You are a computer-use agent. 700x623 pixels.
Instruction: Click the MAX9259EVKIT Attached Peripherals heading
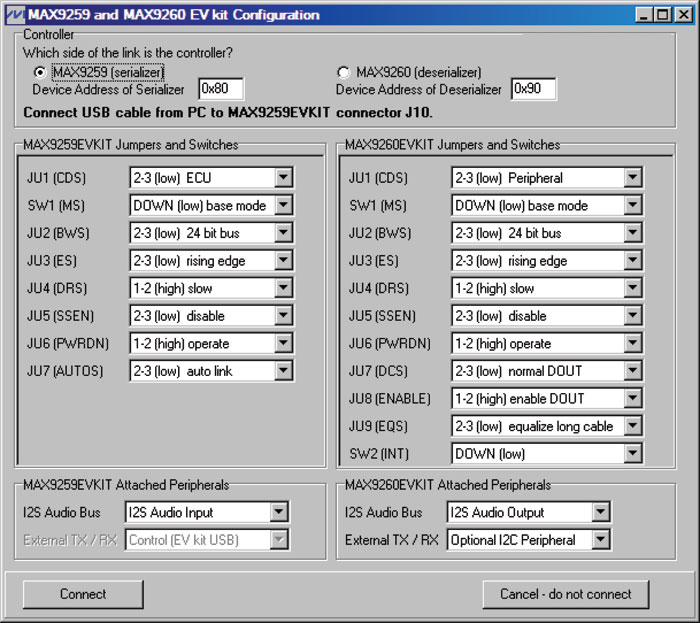126,485
